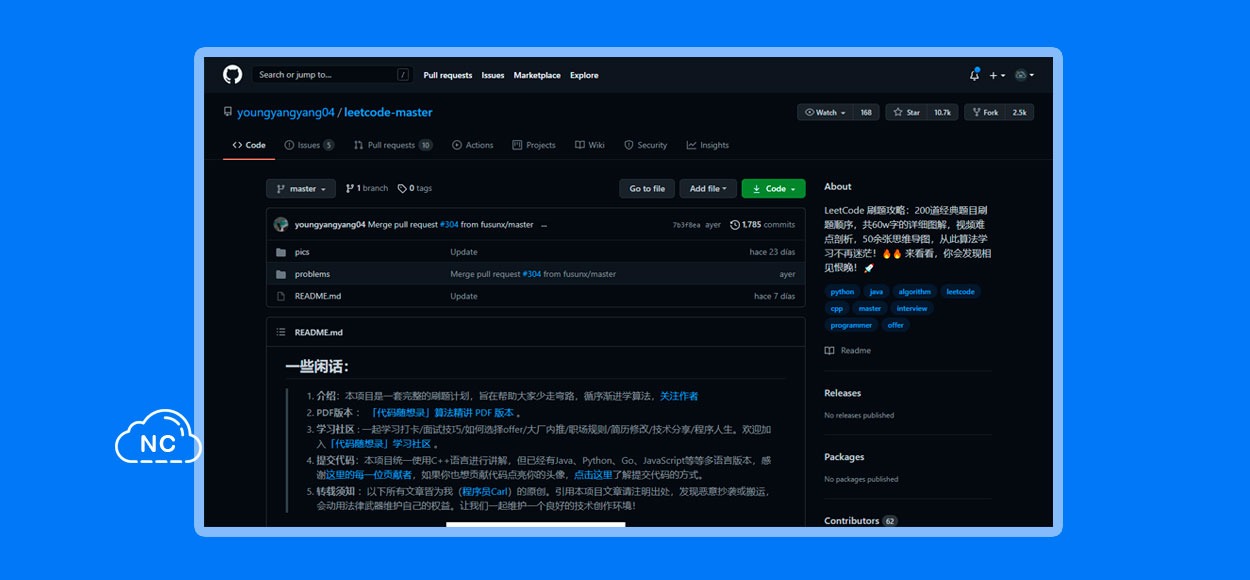Select the java topic tag
Image resolution: width=1250 pixels, height=580 pixels.
[x=876, y=292]
